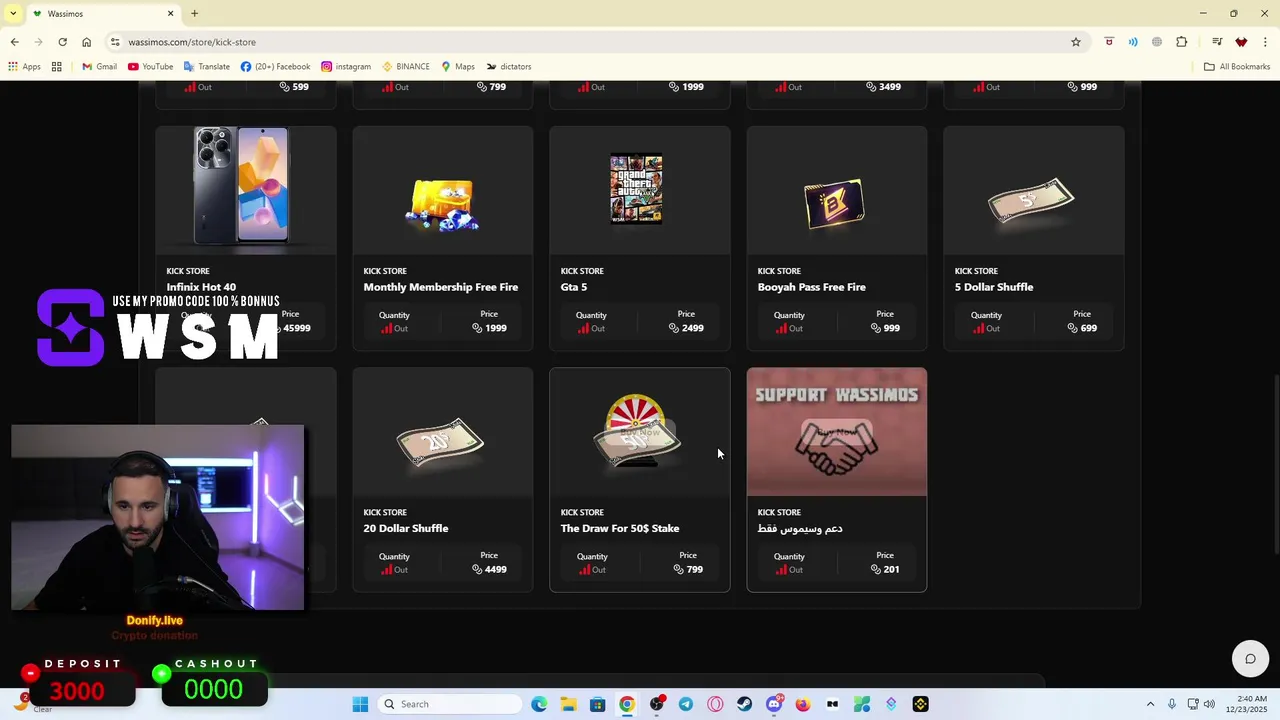
Task: Open the instagram bookmark
Action: (x=346, y=67)
